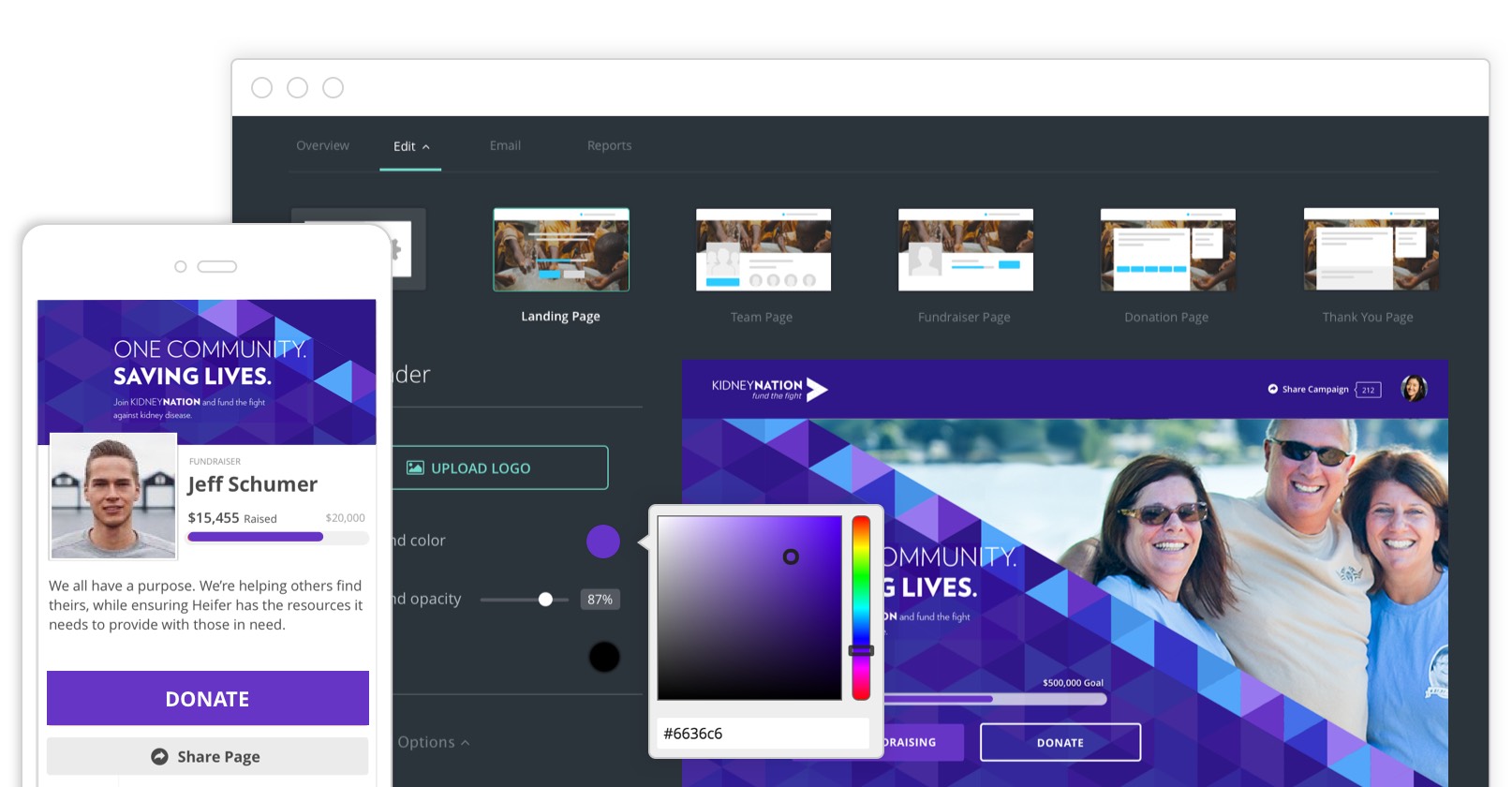Expand the Edit tab dropdown chevron
1512x787 pixels.
[x=426, y=147]
